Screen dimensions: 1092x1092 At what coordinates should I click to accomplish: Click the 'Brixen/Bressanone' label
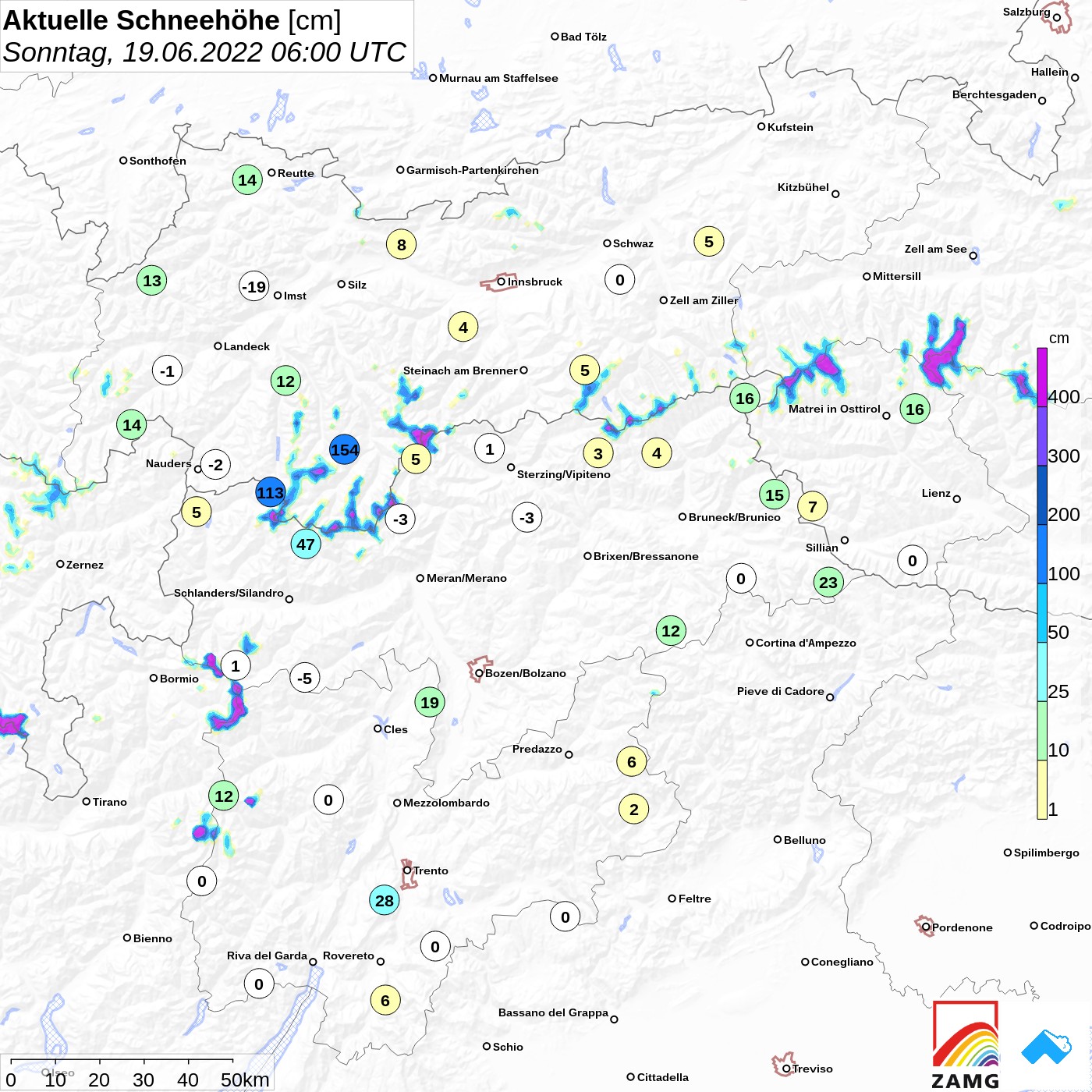646,556
